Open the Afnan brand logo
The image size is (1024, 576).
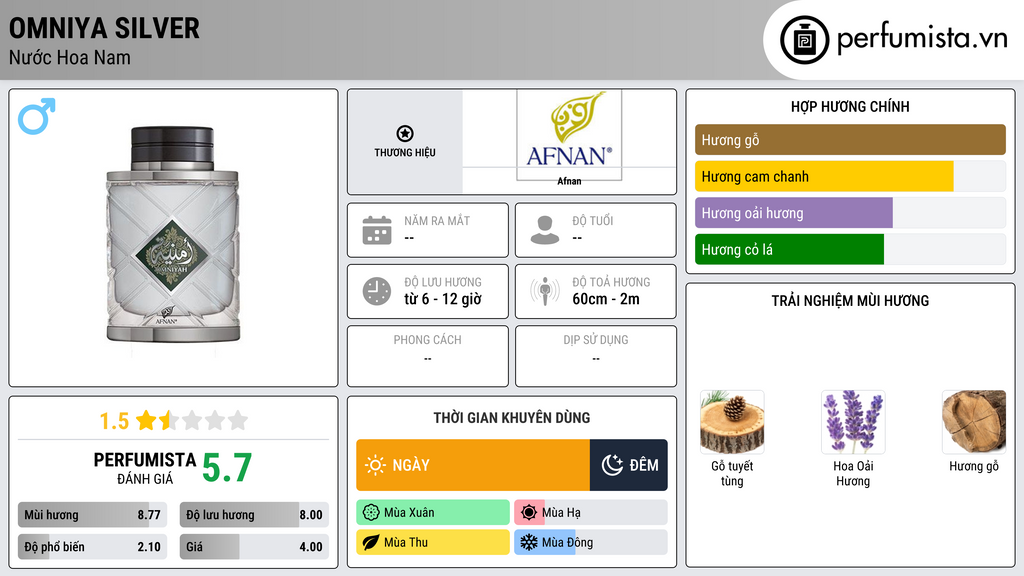click(569, 136)
